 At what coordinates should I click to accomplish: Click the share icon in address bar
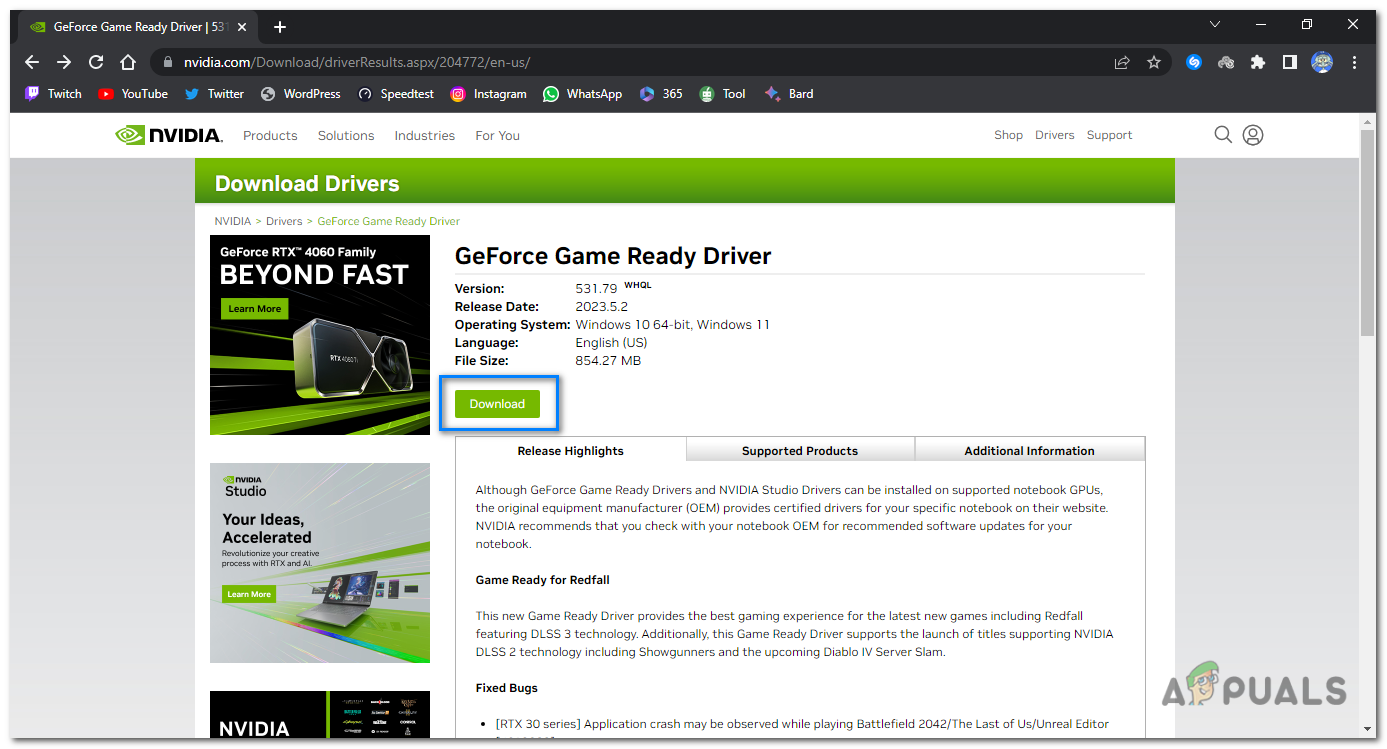[x=1122, y=61]
